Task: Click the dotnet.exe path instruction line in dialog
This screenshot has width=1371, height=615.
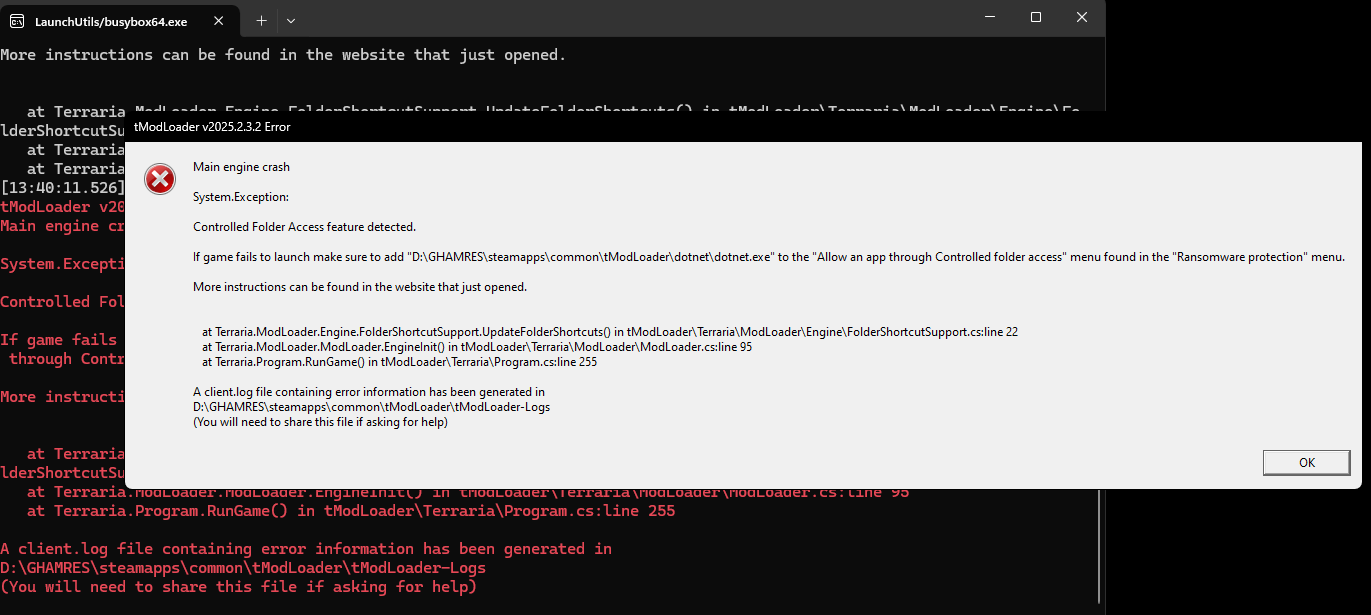Action: 768,257
